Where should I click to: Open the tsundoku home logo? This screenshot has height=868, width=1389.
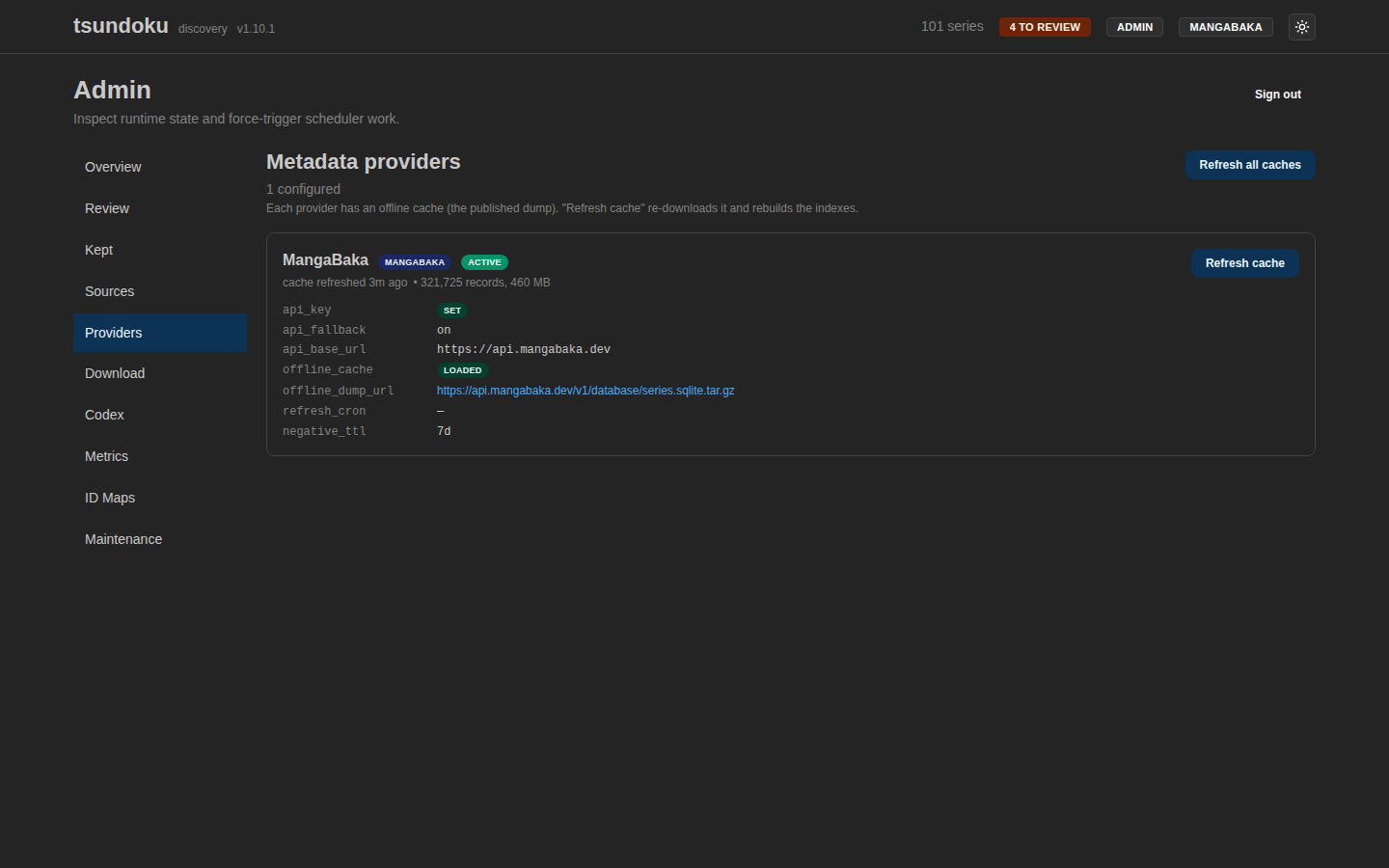click(x=121, y=26)
